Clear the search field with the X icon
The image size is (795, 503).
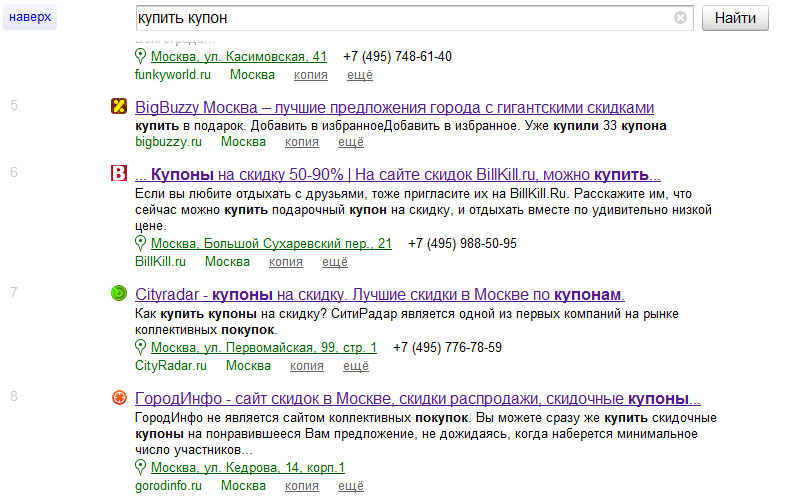[x=680, y=18]
